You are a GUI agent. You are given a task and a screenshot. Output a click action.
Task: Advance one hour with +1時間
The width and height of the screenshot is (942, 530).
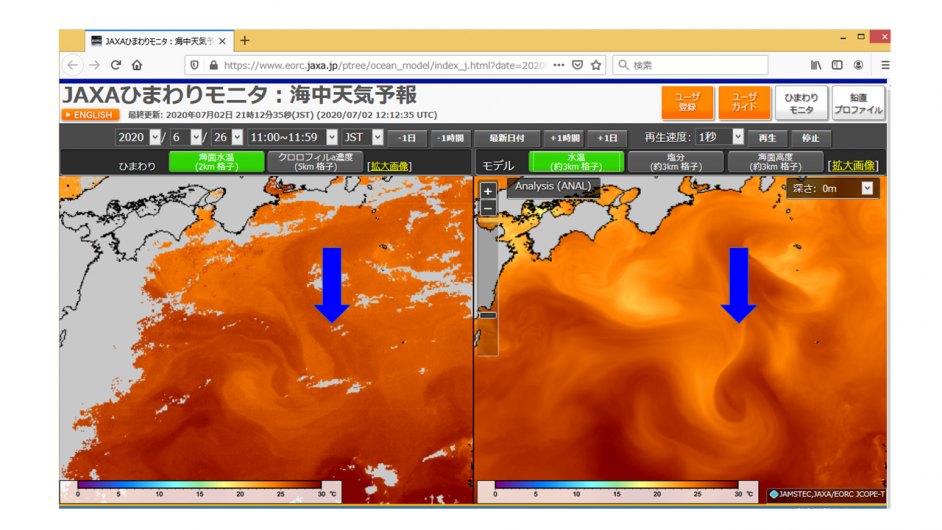click(565, 138)
